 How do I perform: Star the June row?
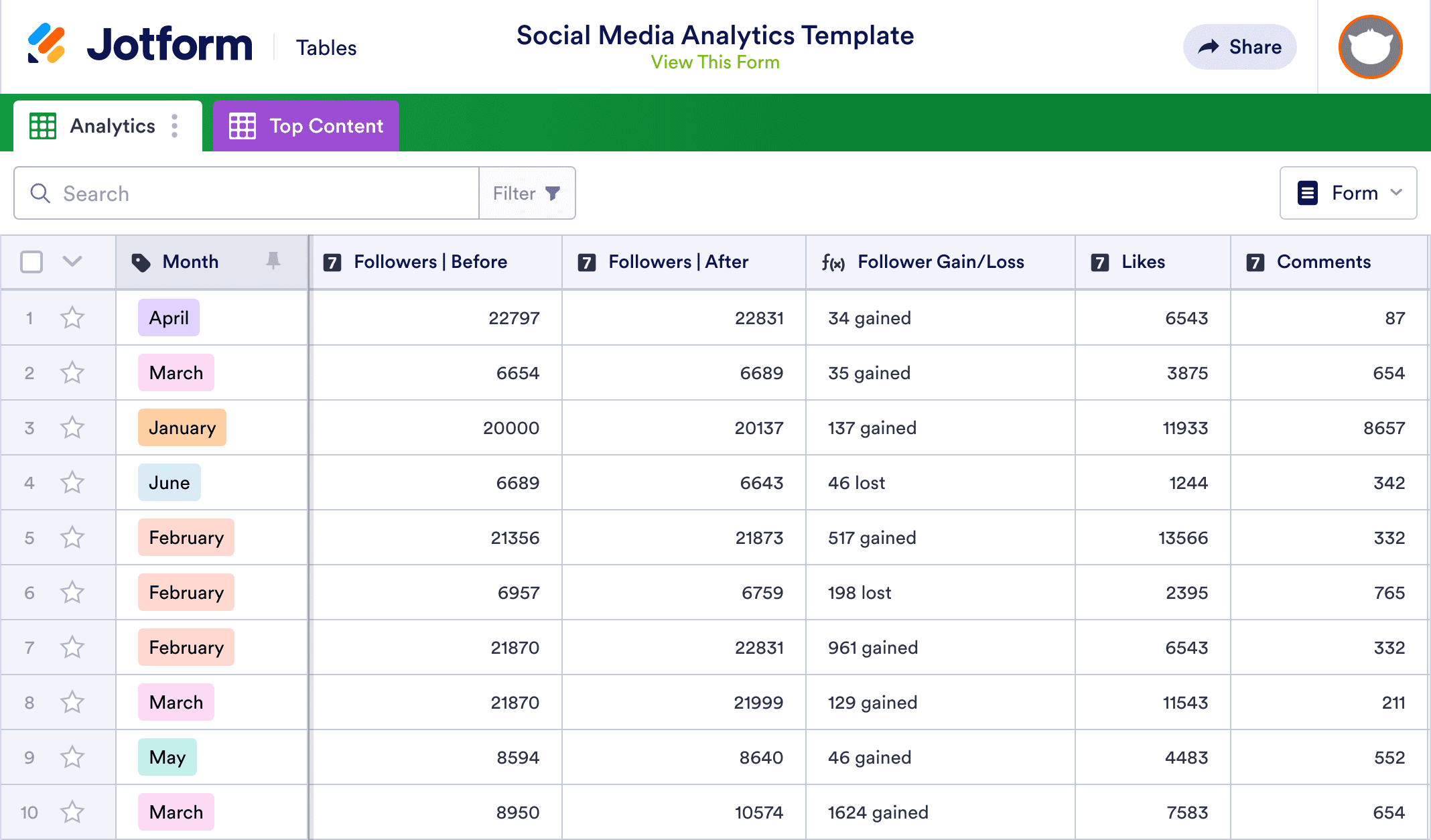pos(72,482)
